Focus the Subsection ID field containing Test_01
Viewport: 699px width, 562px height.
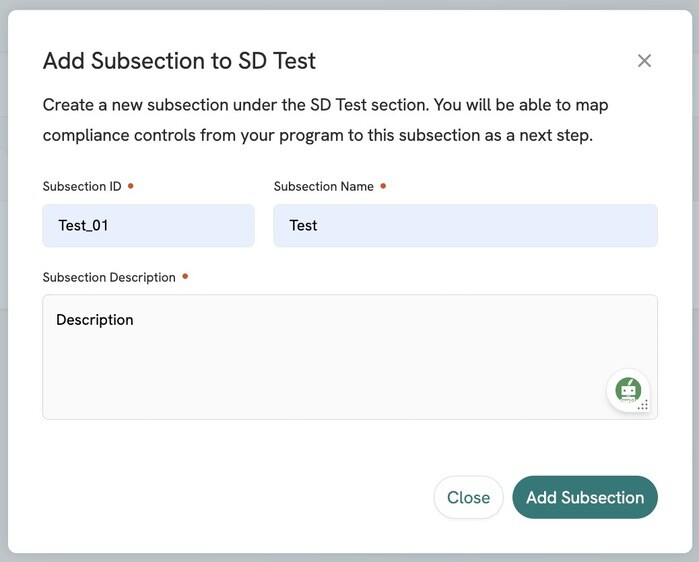(x=148, y=226)
